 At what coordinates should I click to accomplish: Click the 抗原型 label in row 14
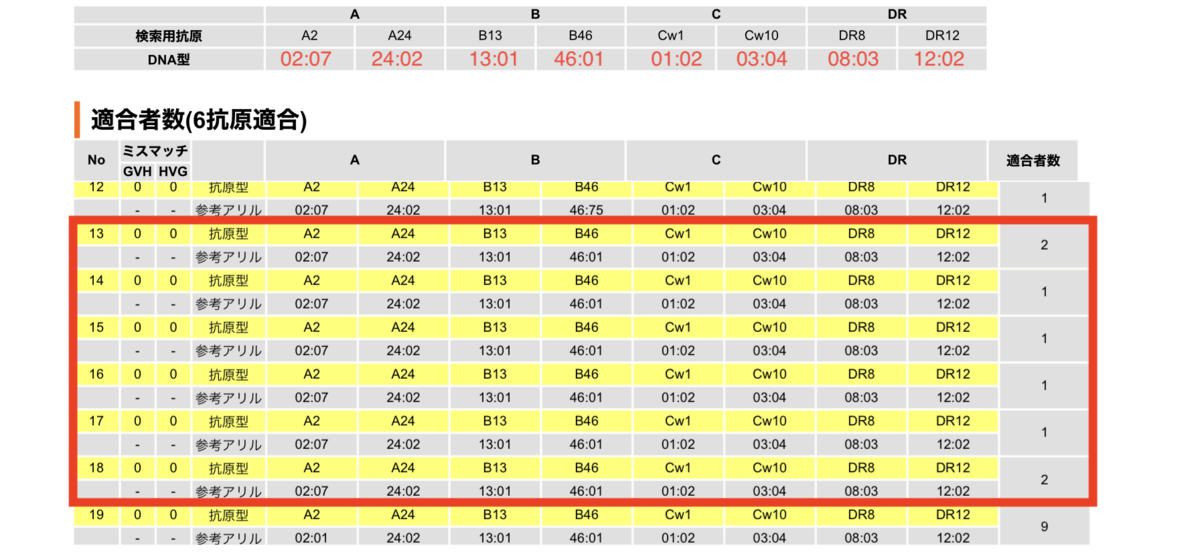tap(228, 281)
